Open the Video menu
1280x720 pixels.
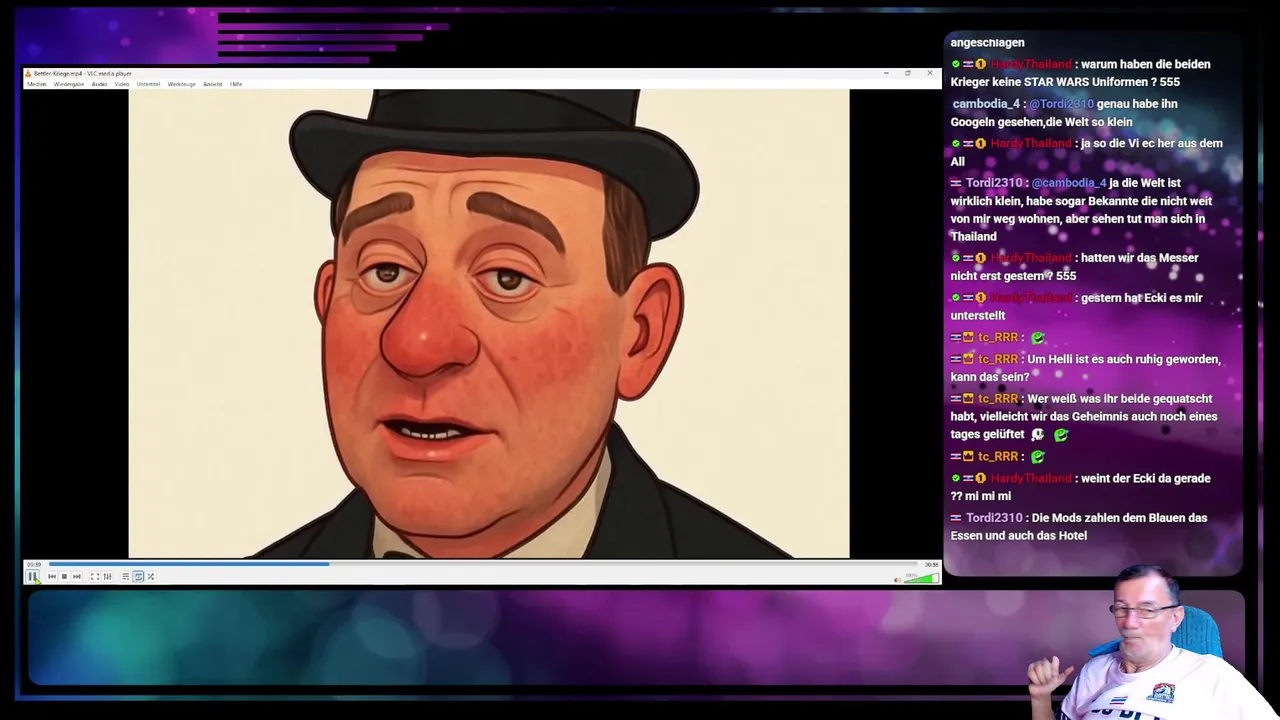point(122,84)
